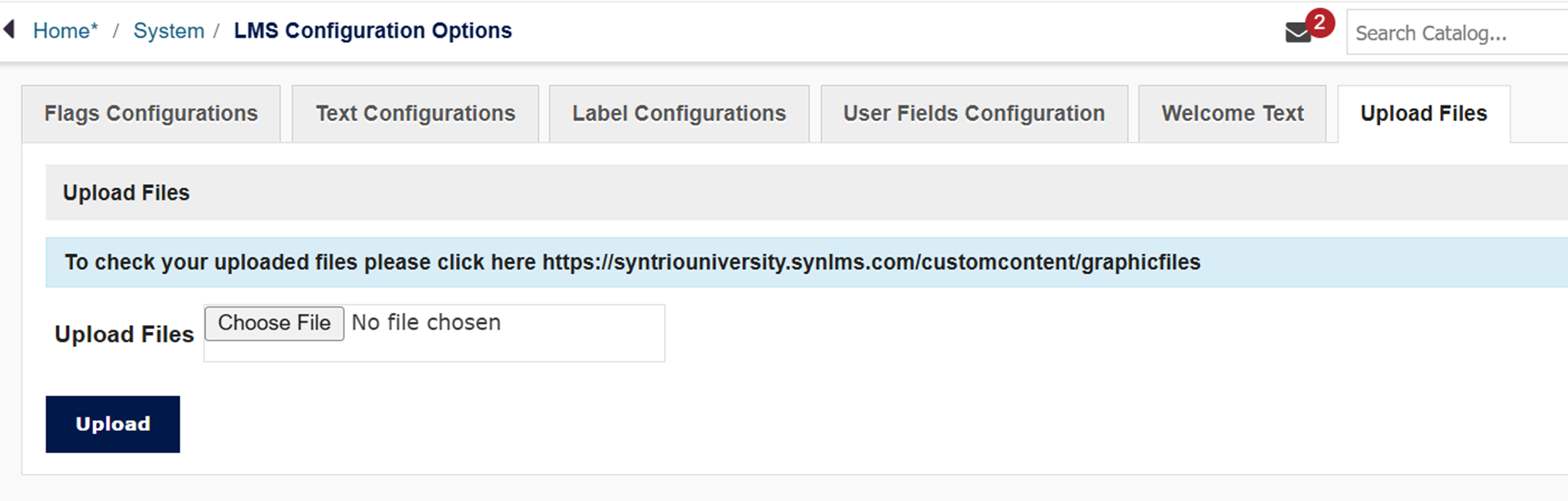This screenshot has width=1568, height=501.
Task: Click the Upload Files gray section header
Action: pos(126,193)
